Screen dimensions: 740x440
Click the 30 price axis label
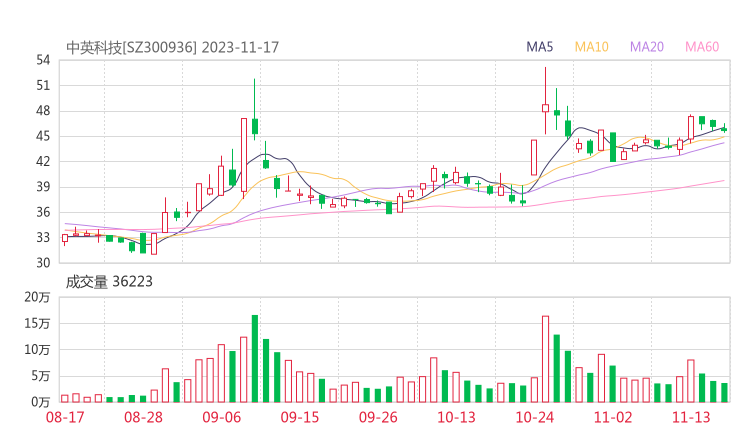(43, 263)
